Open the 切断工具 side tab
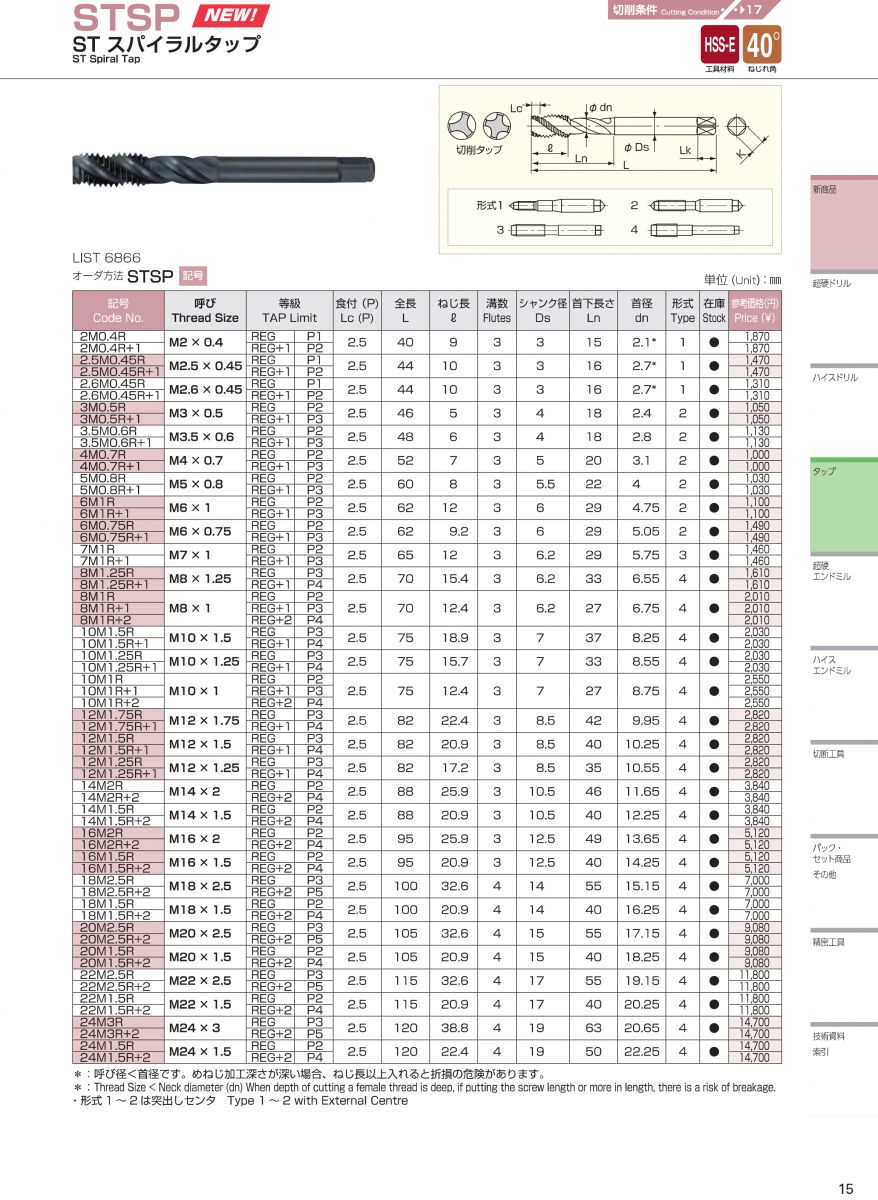Image resolution: width=878 pixels, height=1200 pixels. tap(843, 753)
